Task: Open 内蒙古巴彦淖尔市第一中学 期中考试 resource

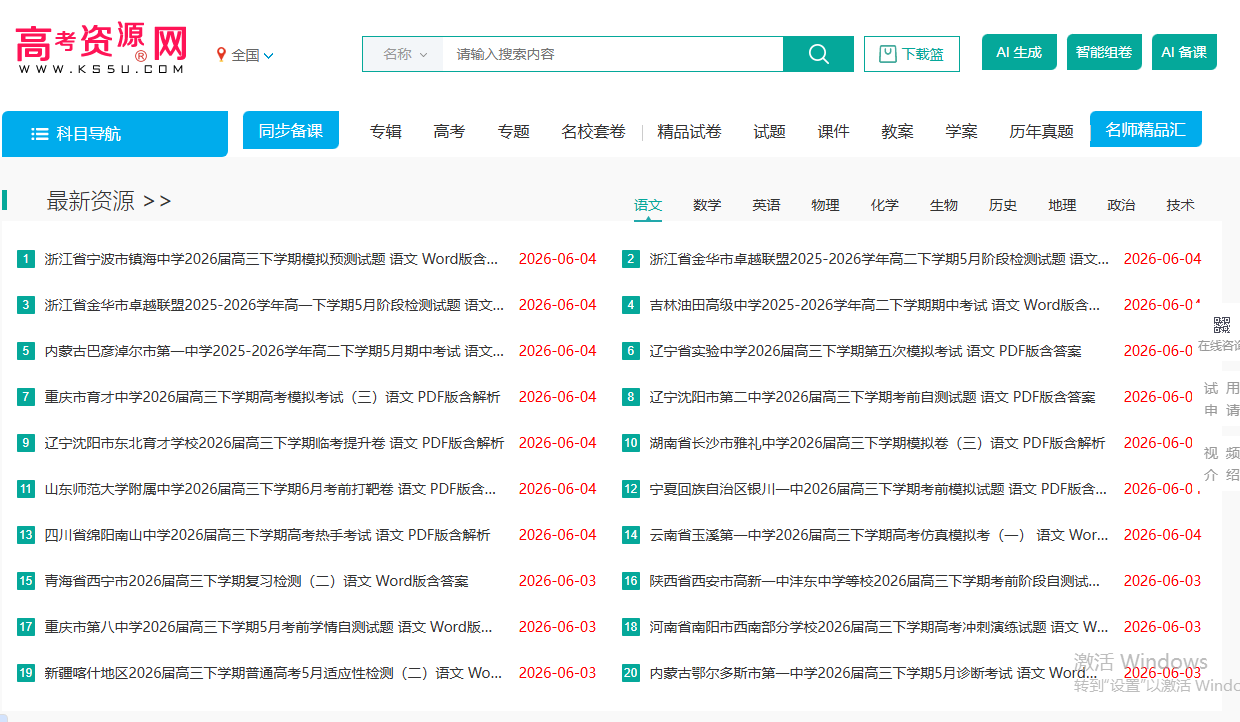Action: 275,351
